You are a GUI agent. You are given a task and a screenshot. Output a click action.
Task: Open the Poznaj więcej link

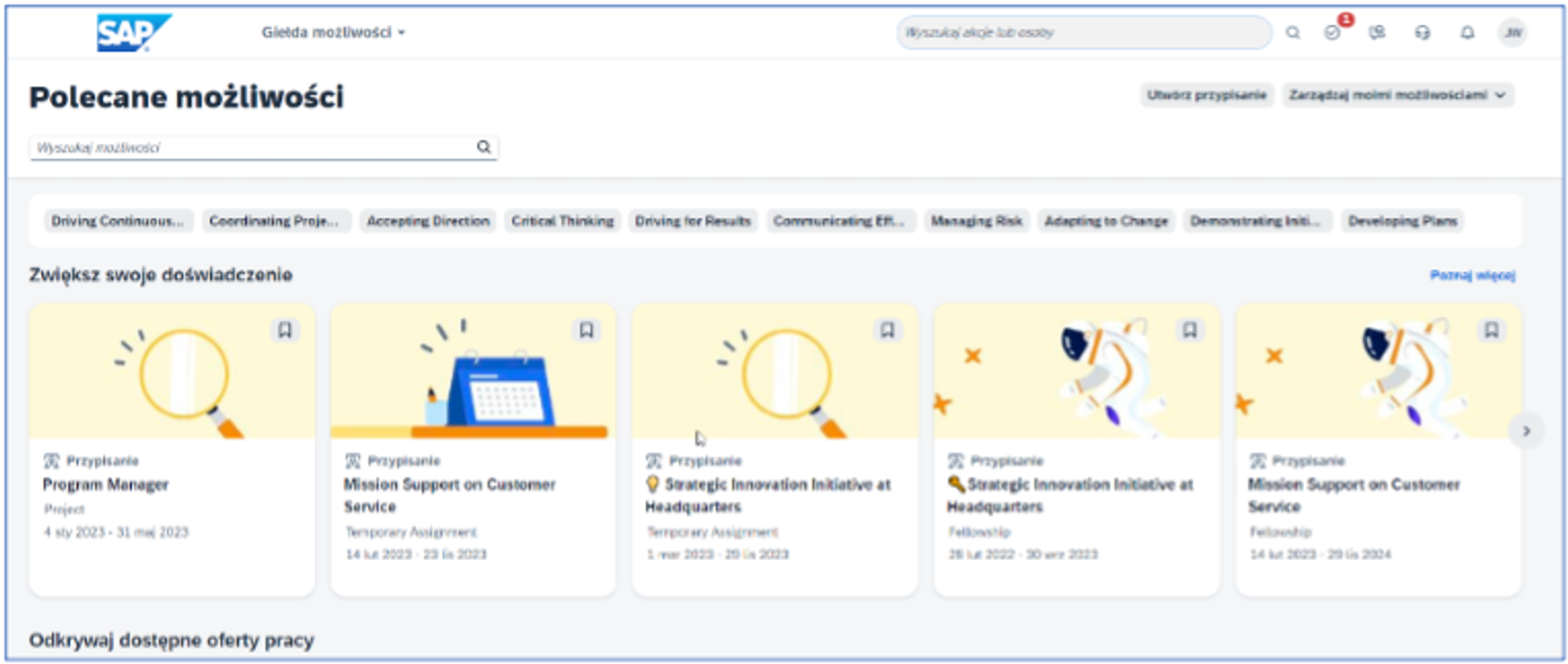pyautogui.click(x=1472, y=275)
